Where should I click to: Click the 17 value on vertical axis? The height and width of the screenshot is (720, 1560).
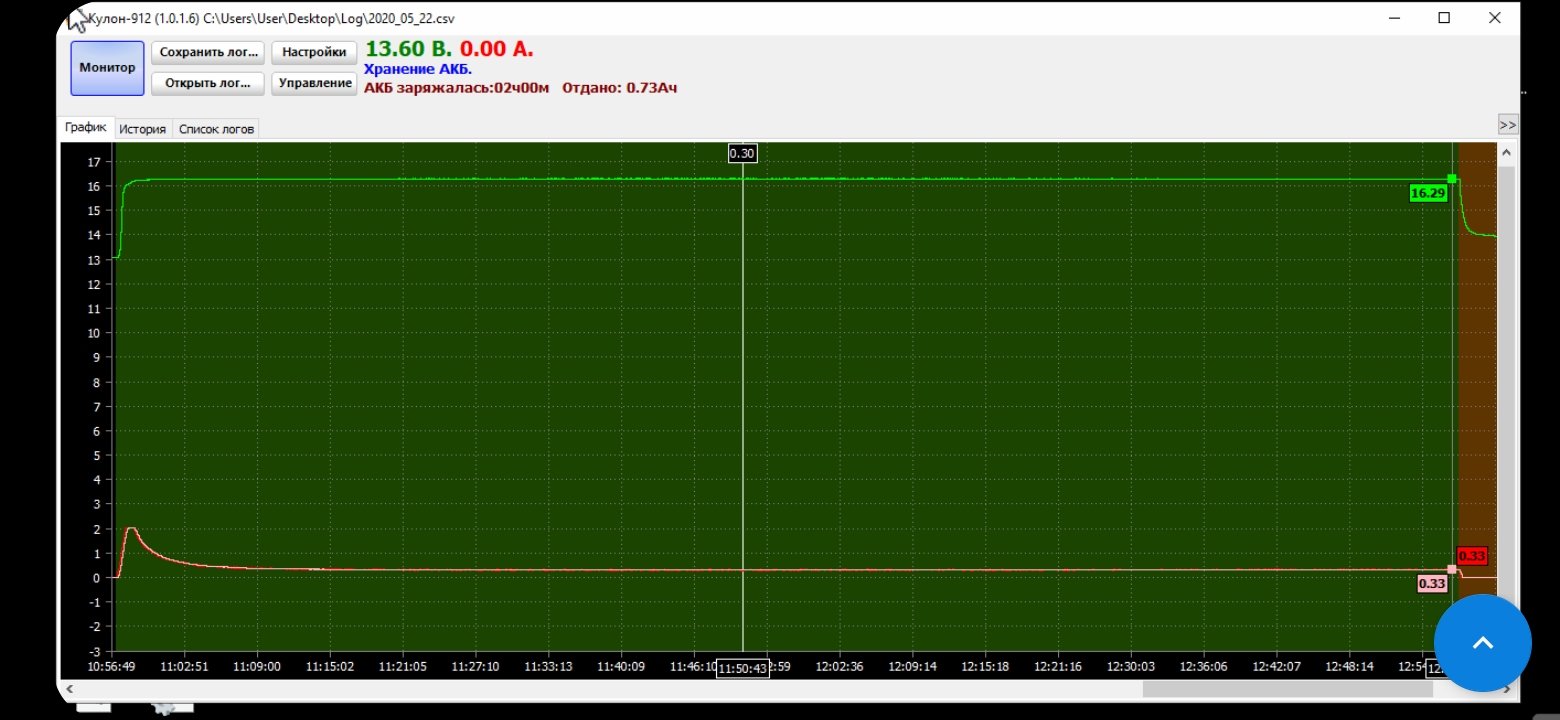tap(94, 162)
